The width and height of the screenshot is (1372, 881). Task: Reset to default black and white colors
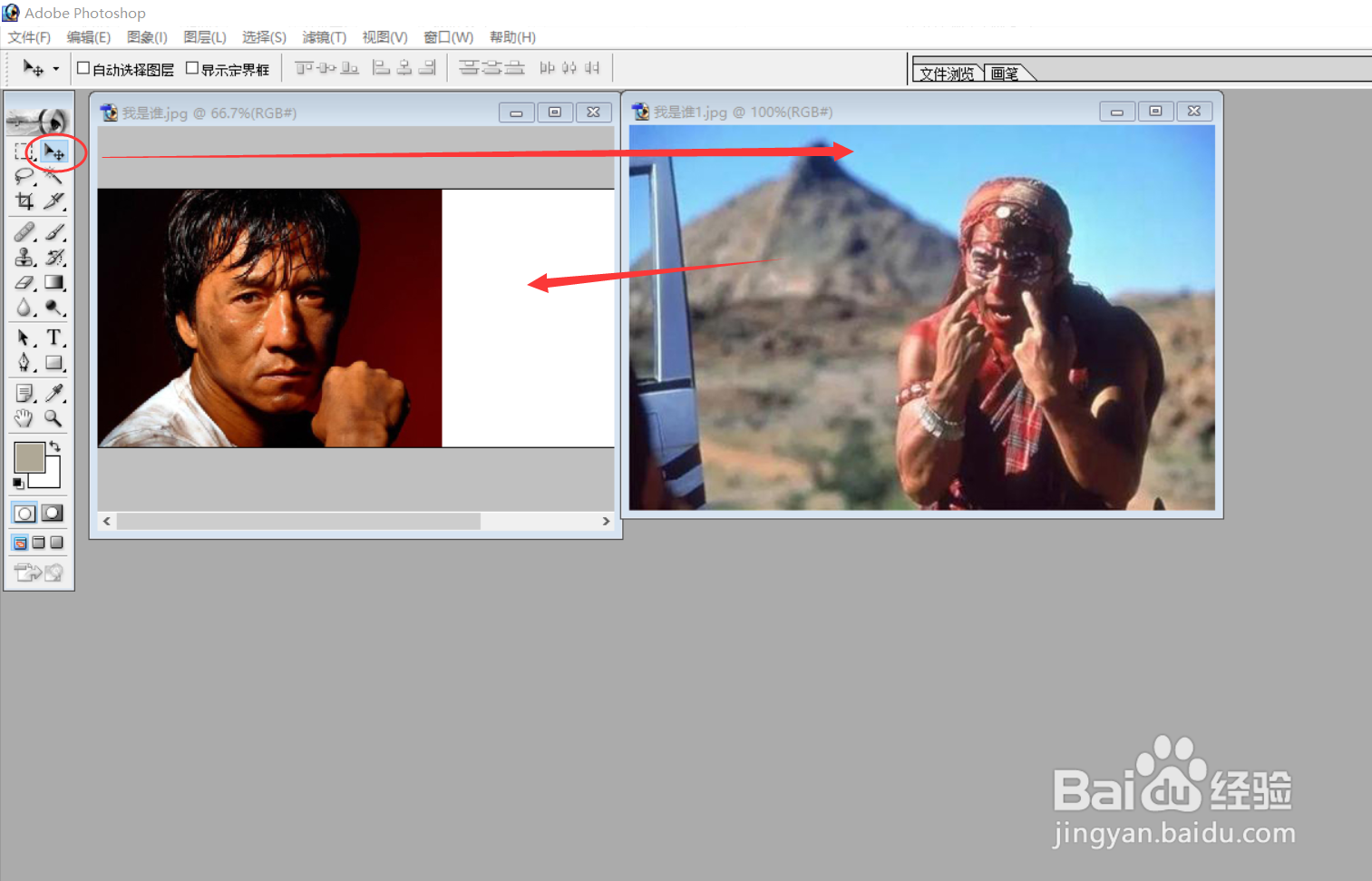click(x=18, y=484)
